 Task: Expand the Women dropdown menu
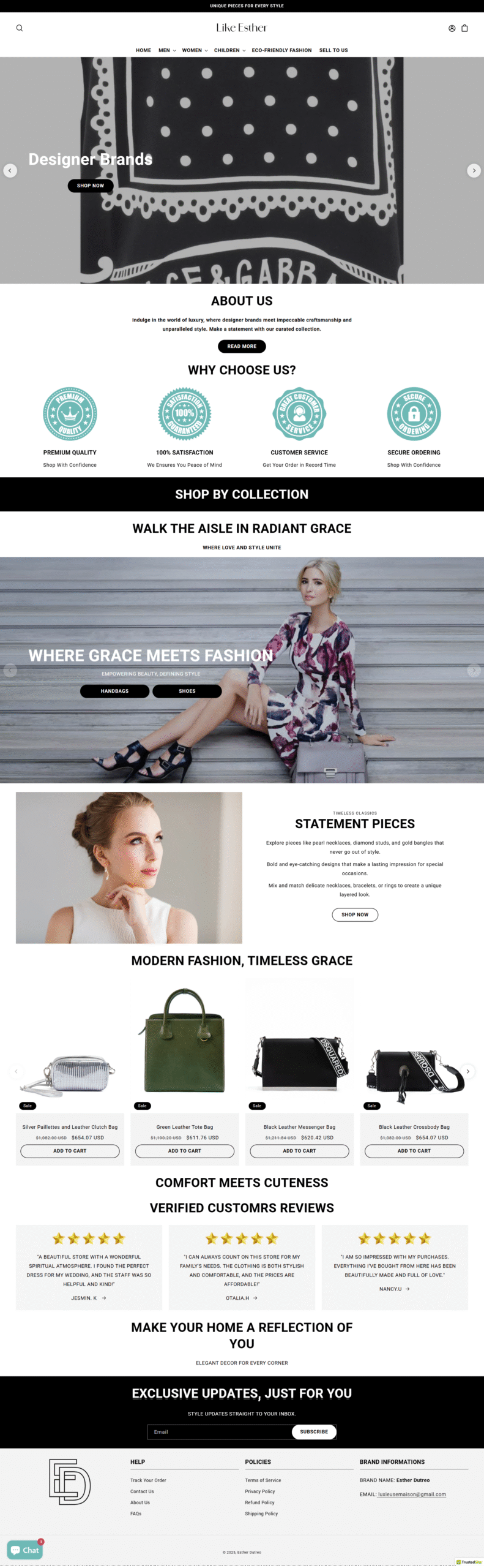195,50
